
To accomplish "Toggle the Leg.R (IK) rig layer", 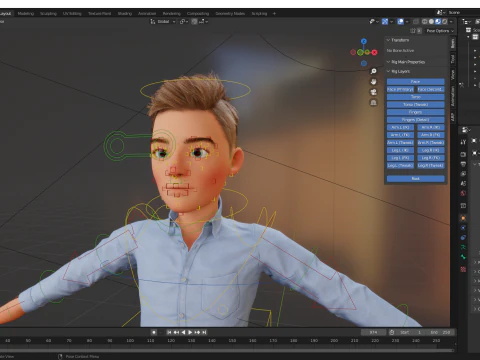I will [x=431, y=150].
